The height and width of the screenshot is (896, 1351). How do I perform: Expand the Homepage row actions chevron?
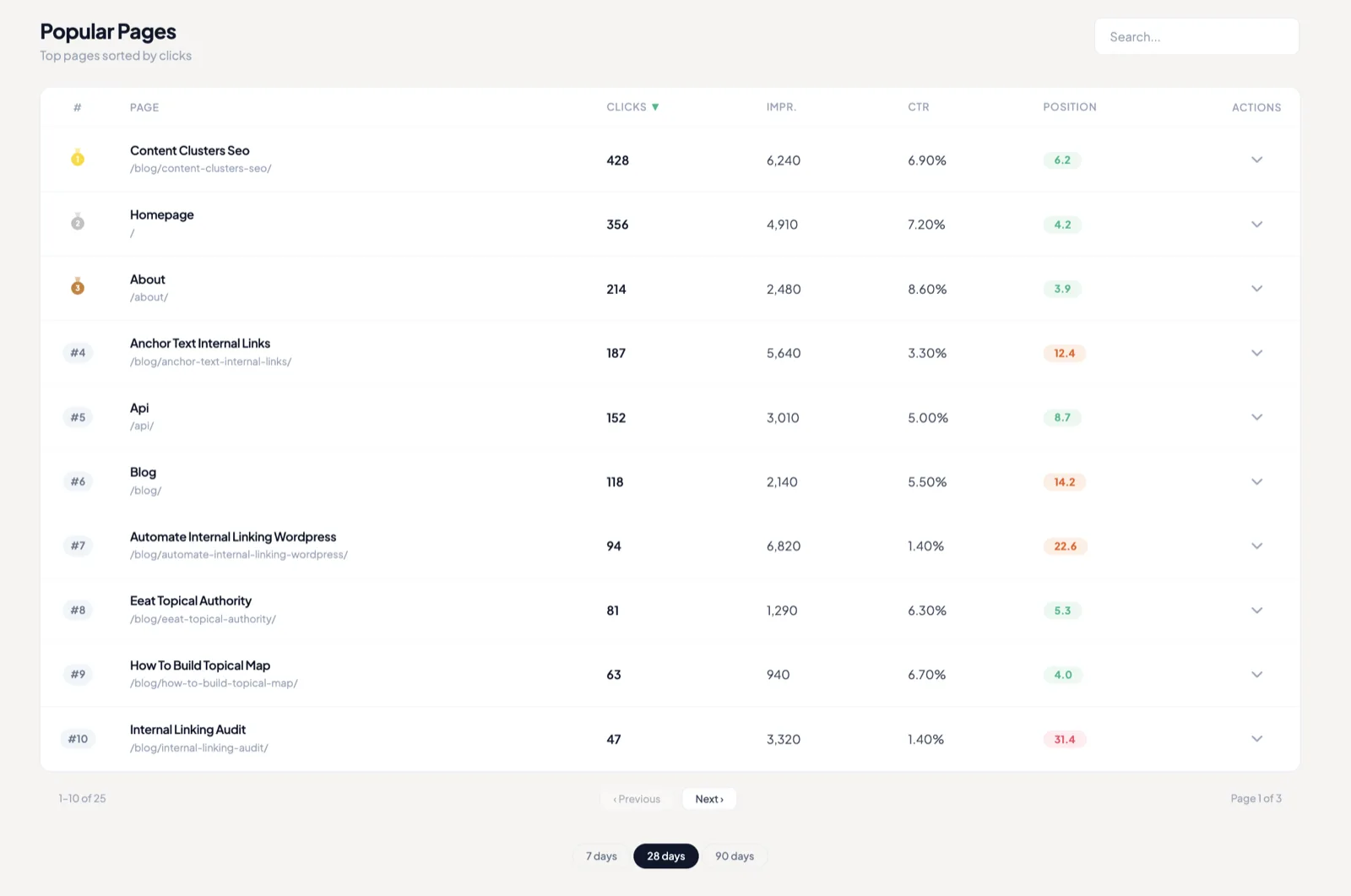tap(1256, 224)
